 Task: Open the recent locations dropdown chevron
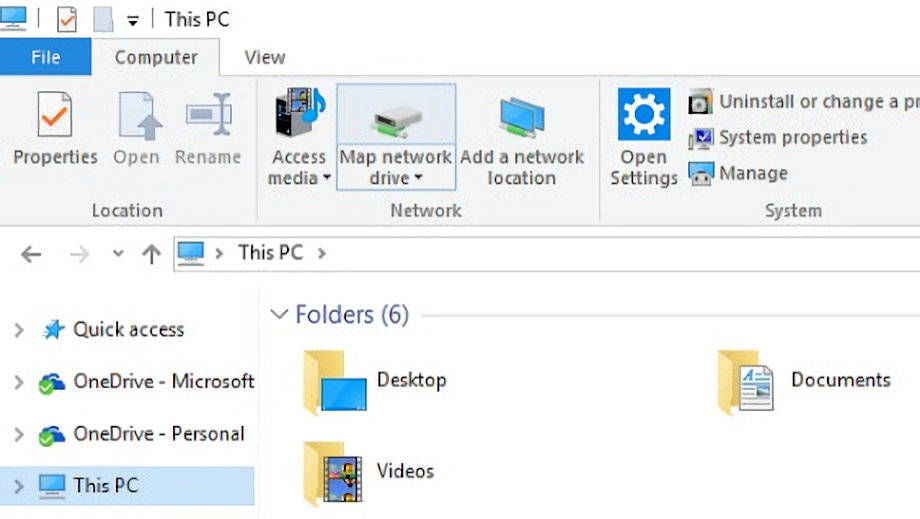click(119, 254)
